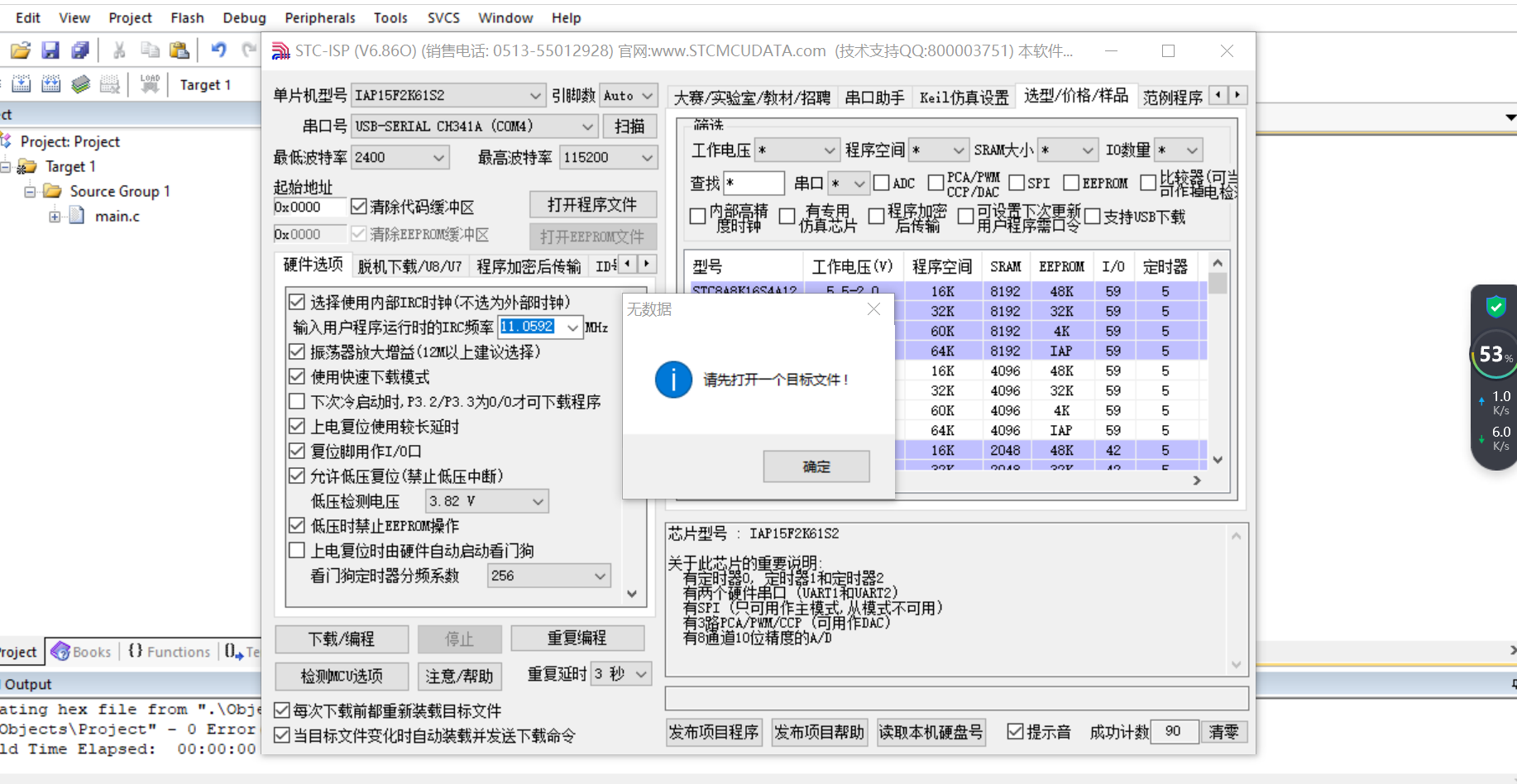Click the Books tab icon in Keil
Viewport: 1517px width, 784px height.
tap(60, 652)
